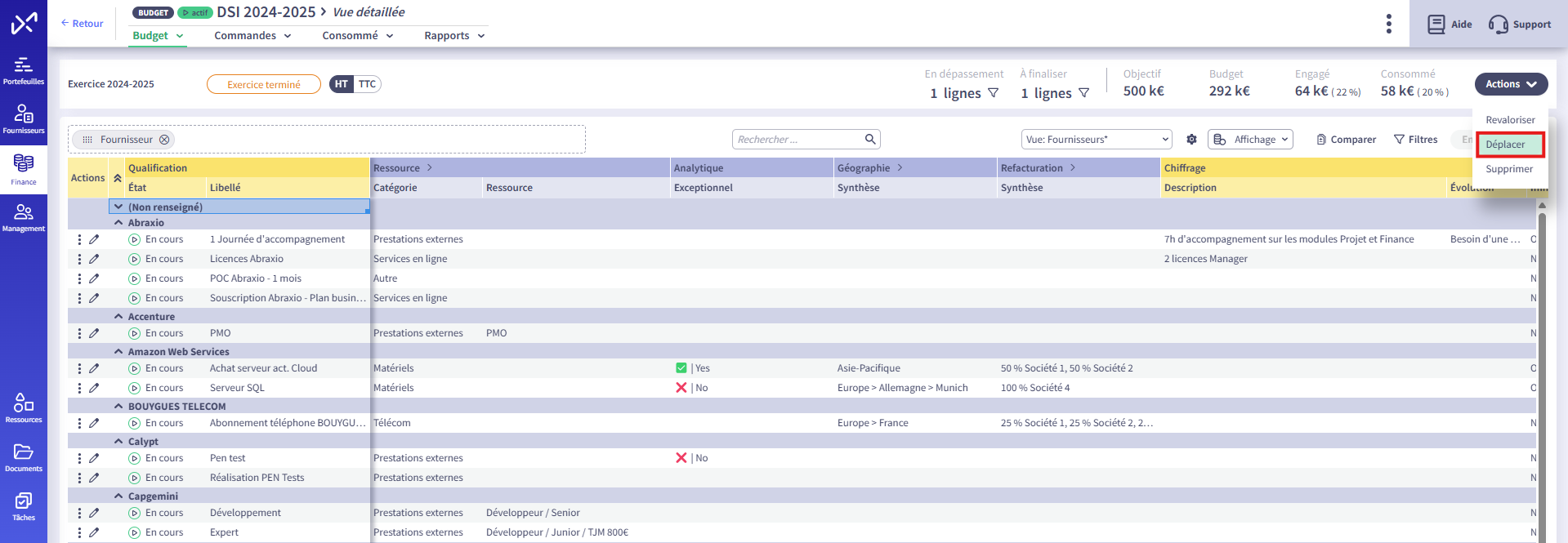Toggle Exceptionnel No mark for Serveur SQL
The height and width of the screenshot is (543, 1568).
[x=681, y=388]
